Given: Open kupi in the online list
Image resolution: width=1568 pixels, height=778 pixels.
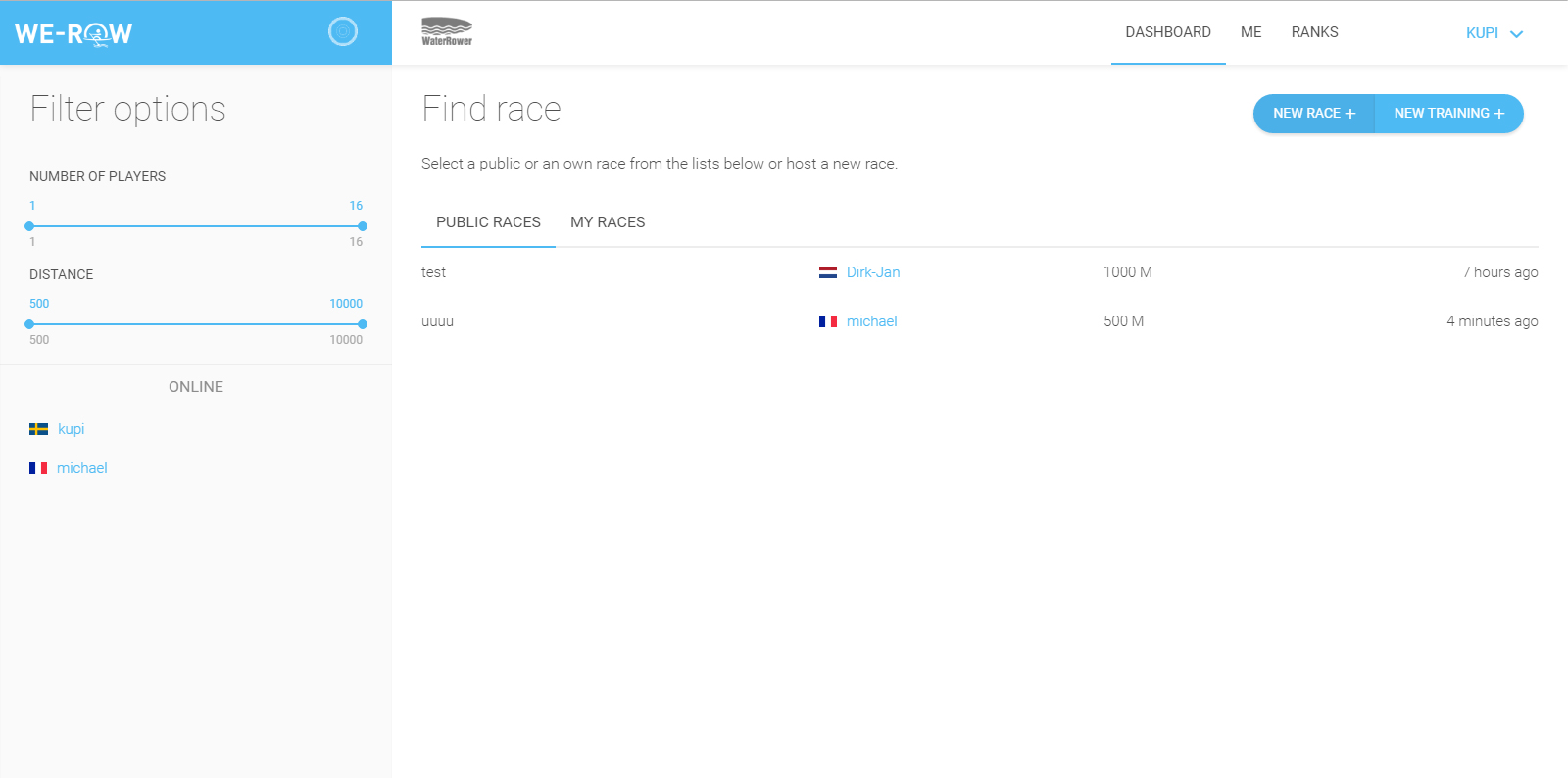Looking at the screenshot, I should pyautogui.click(x=71, y=429).
